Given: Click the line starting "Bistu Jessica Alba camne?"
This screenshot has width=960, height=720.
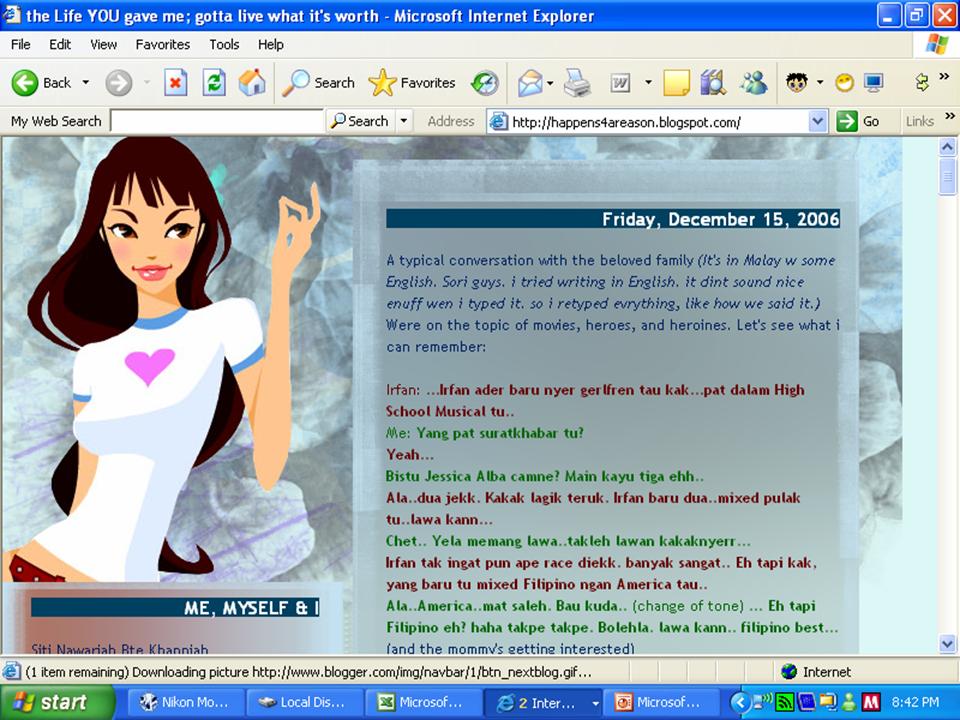Looking at the screenshot, I should 545,476.
